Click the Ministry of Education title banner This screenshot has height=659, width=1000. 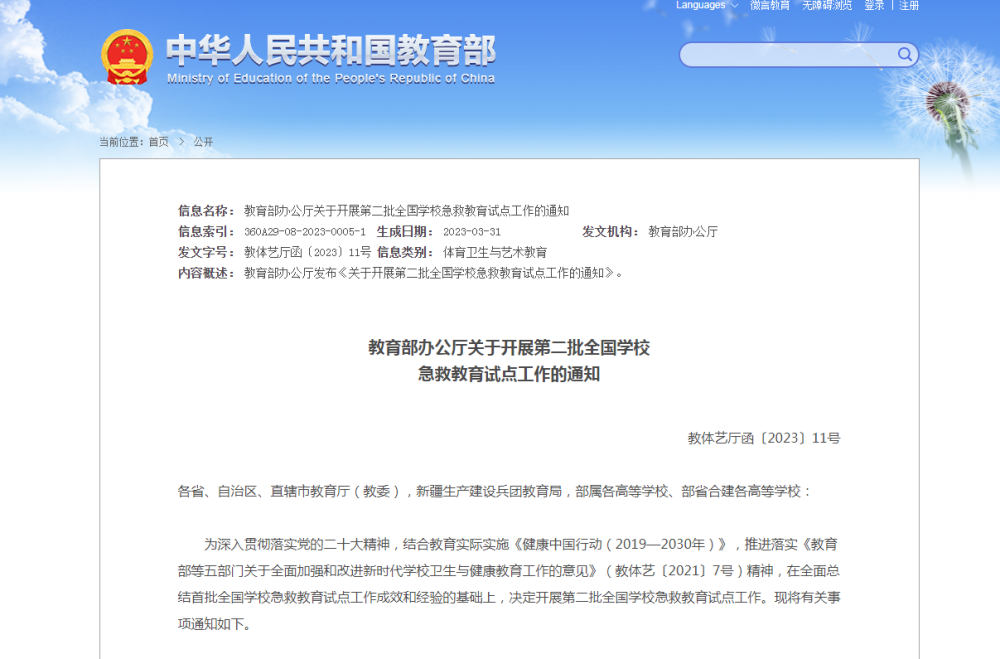[331, 59]
